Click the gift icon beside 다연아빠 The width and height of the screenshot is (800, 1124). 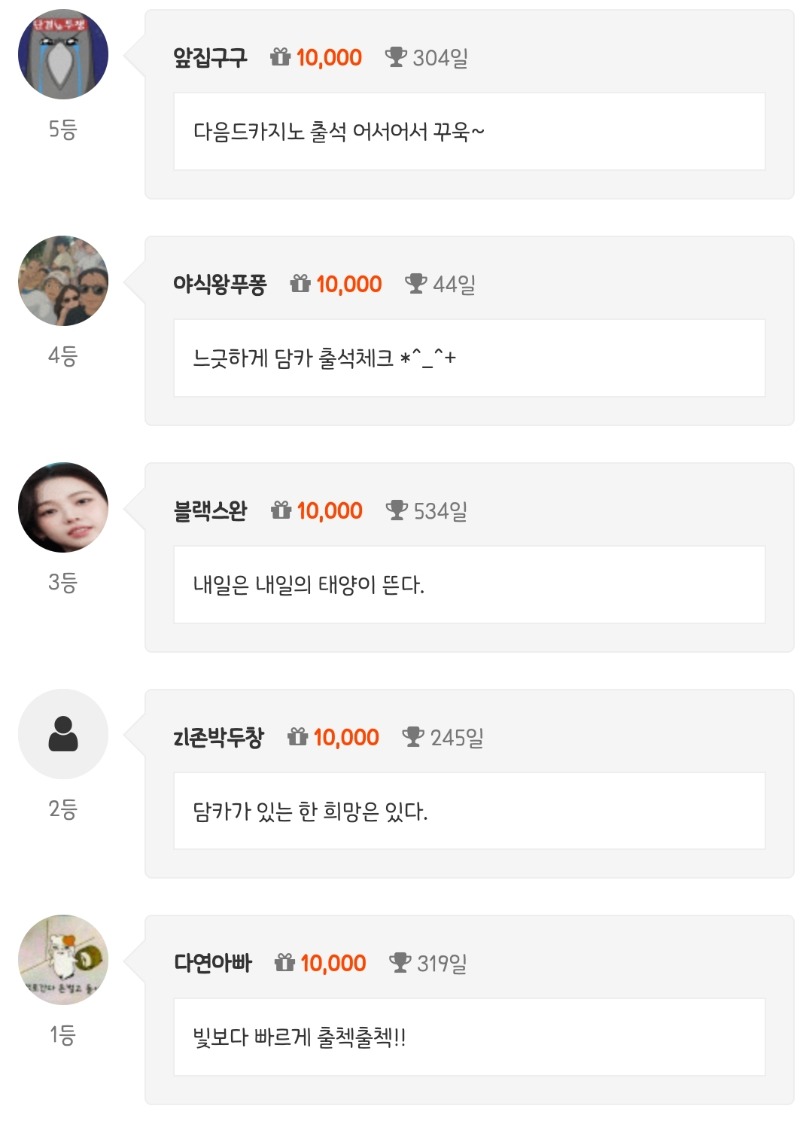point(284,964)
